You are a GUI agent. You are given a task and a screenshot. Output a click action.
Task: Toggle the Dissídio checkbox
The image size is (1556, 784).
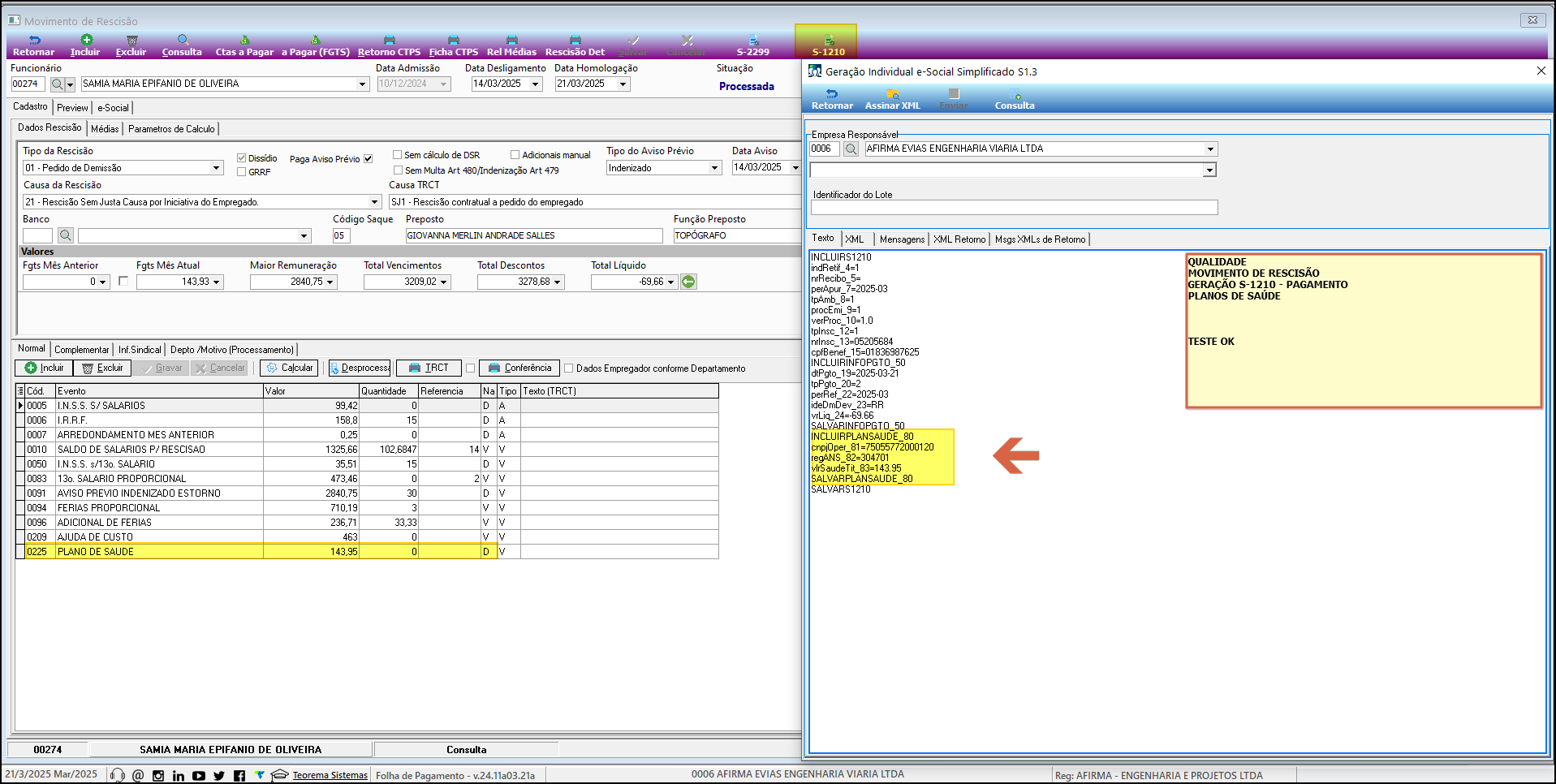[x=241, y=157]
